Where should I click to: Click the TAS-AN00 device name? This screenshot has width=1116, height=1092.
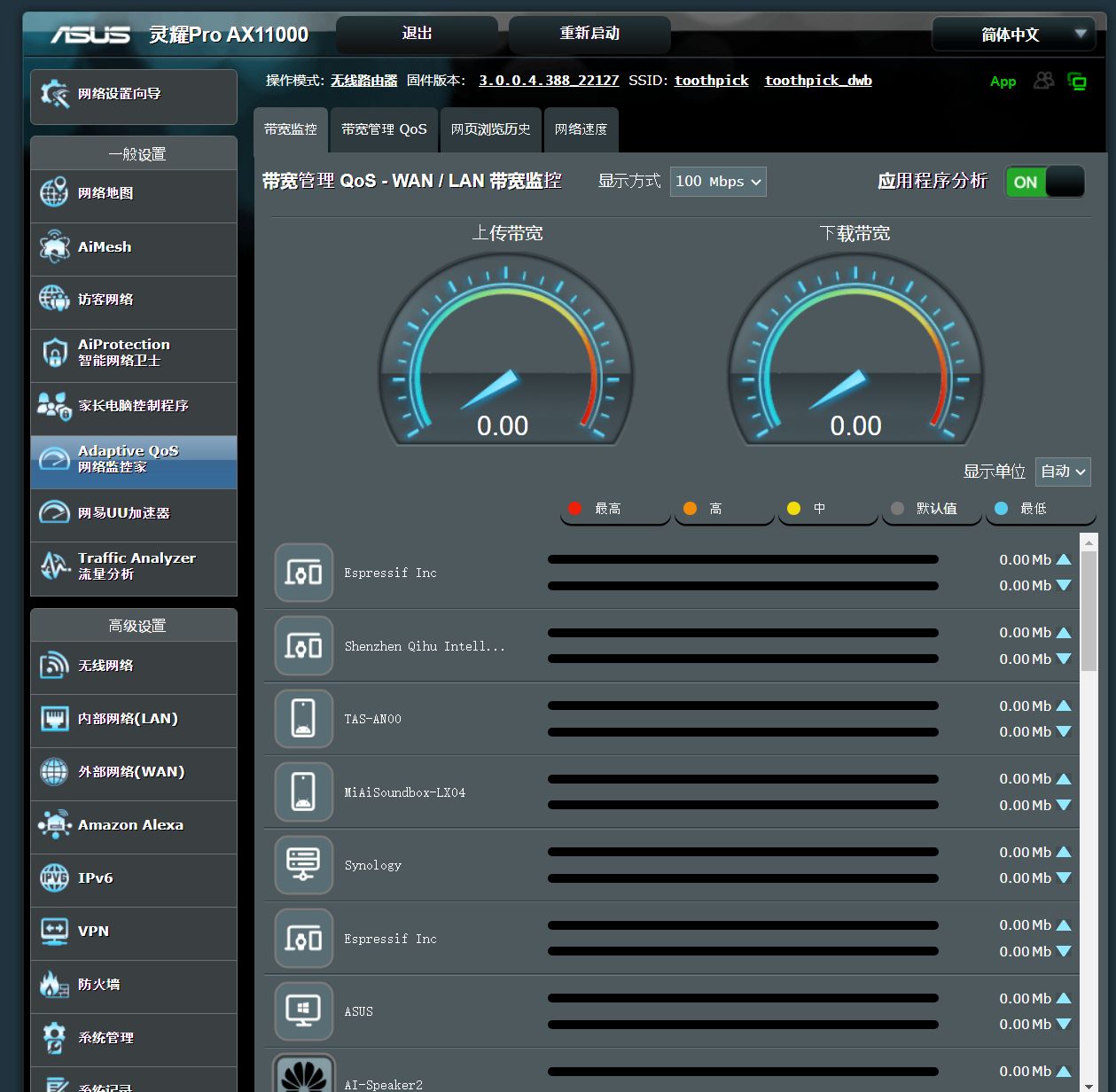click(x=373, y=719)
